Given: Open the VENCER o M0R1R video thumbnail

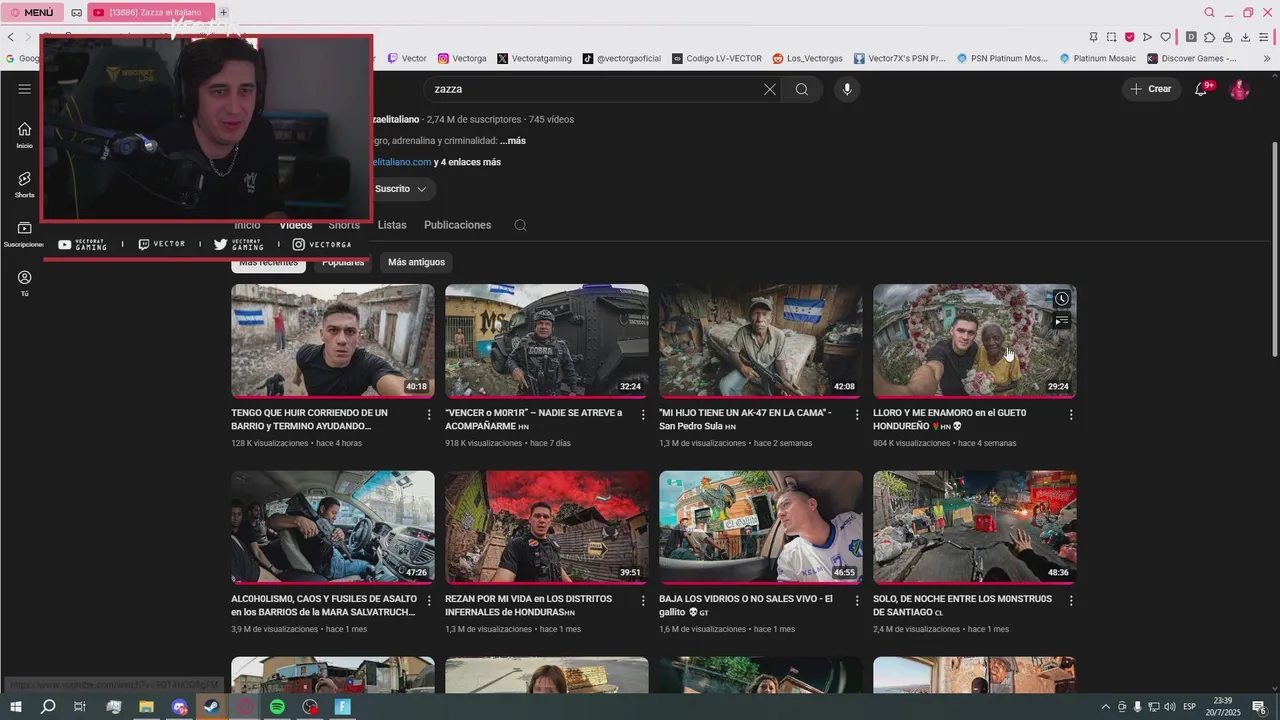Looking at the screenshot, I should [547, 341].
